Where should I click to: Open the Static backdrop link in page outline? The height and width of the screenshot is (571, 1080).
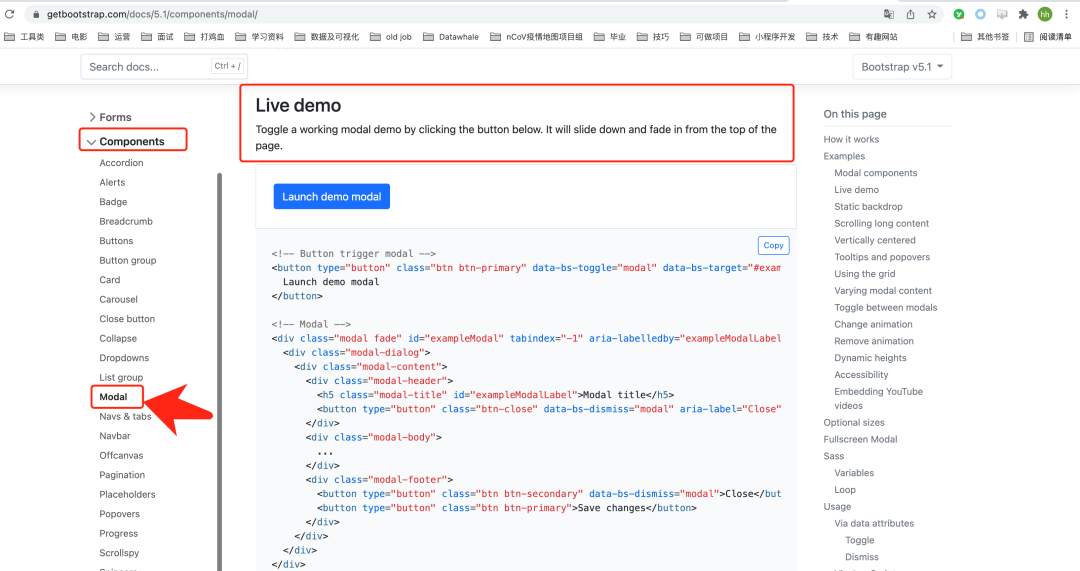868,207
